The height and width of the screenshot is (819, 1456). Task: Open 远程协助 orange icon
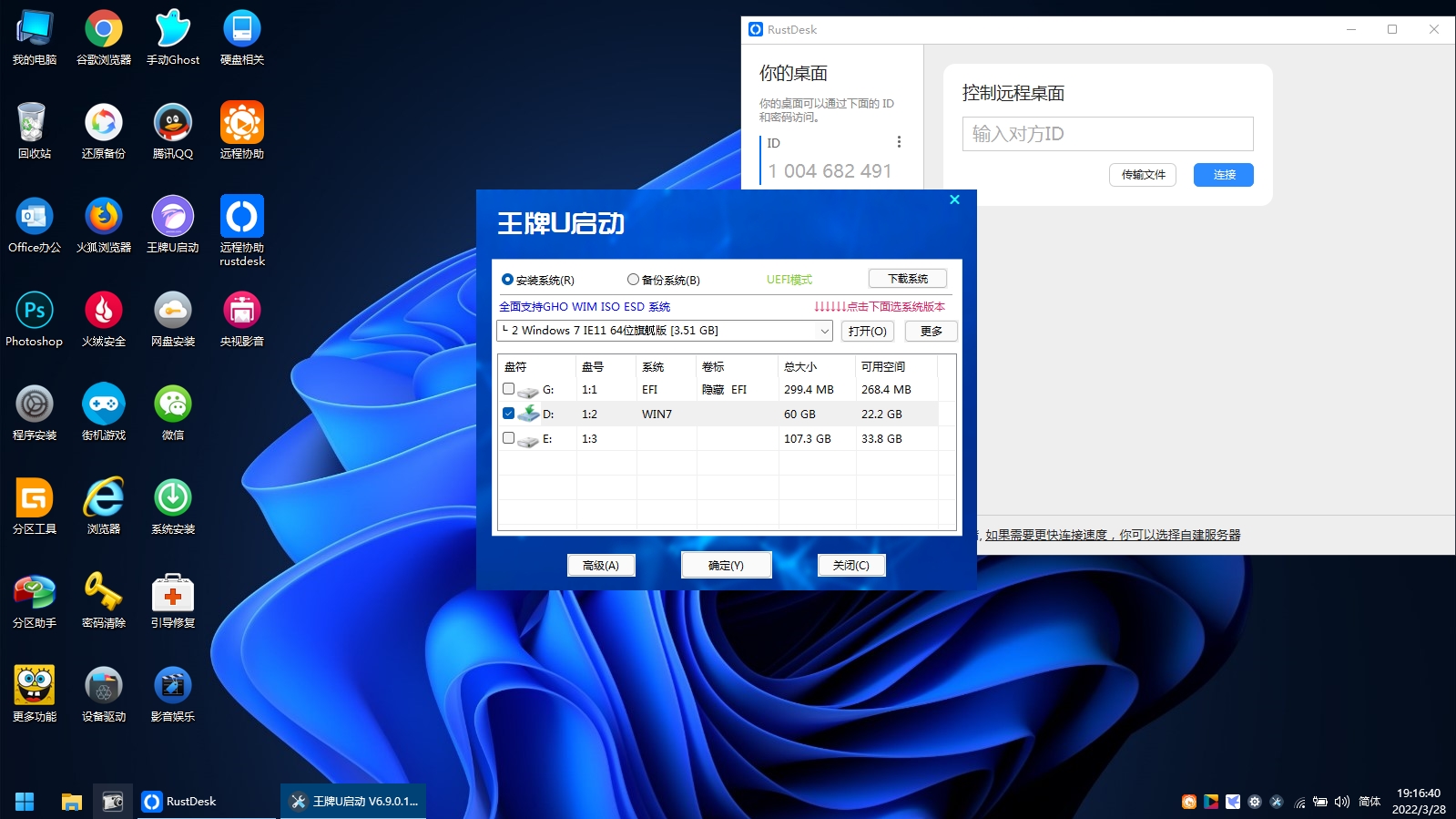coord(242,132)
